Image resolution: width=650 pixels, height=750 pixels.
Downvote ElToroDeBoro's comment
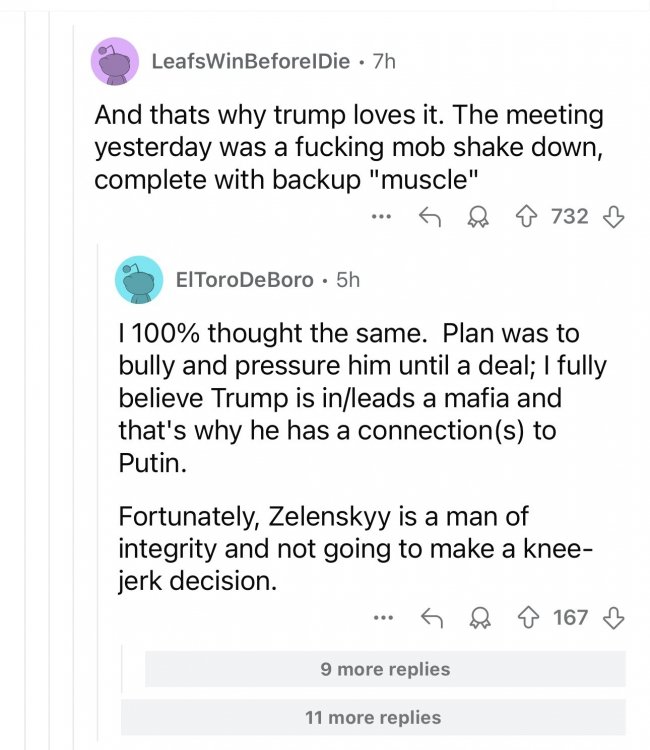coord(613,617)
